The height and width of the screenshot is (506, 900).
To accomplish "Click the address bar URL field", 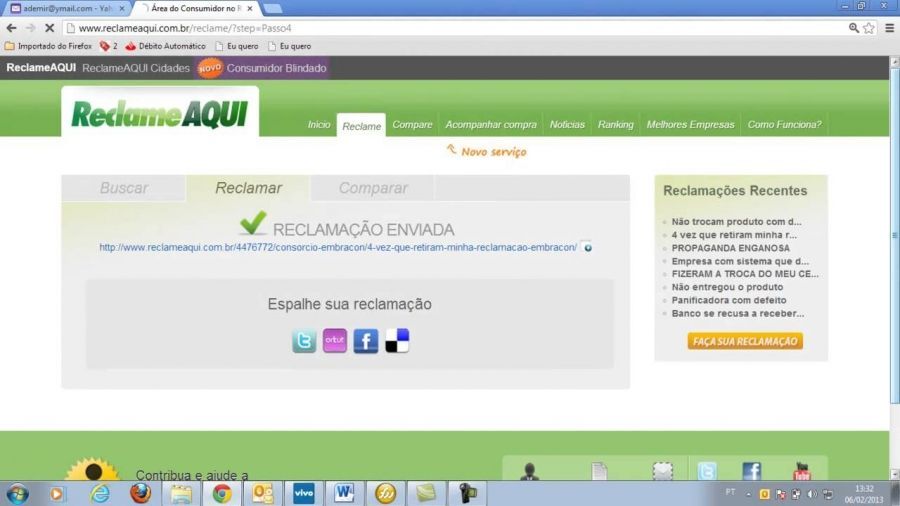I will click(x=453, y=28).
